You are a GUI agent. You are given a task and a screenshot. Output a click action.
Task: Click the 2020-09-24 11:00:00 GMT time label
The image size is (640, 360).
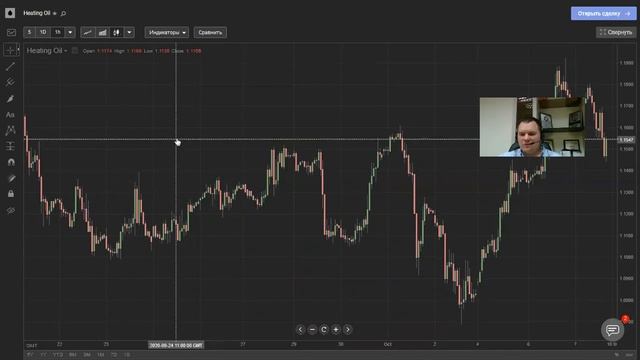pyautogui.click(x=176, y=345)
